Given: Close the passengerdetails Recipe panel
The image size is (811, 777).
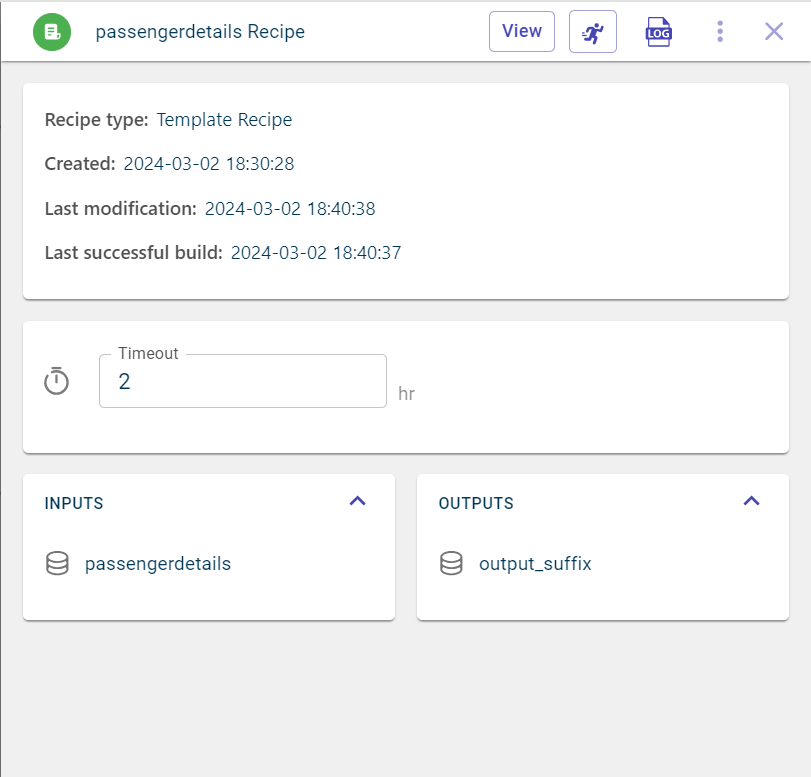Looking at the screenshot, I should (x=774, y=32).
